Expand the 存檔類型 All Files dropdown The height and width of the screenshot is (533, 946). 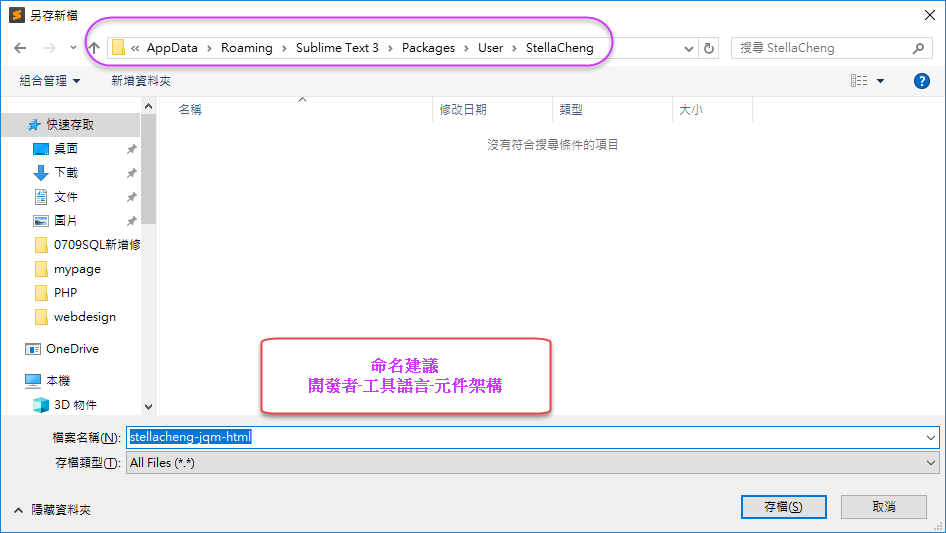coord(931,463)
